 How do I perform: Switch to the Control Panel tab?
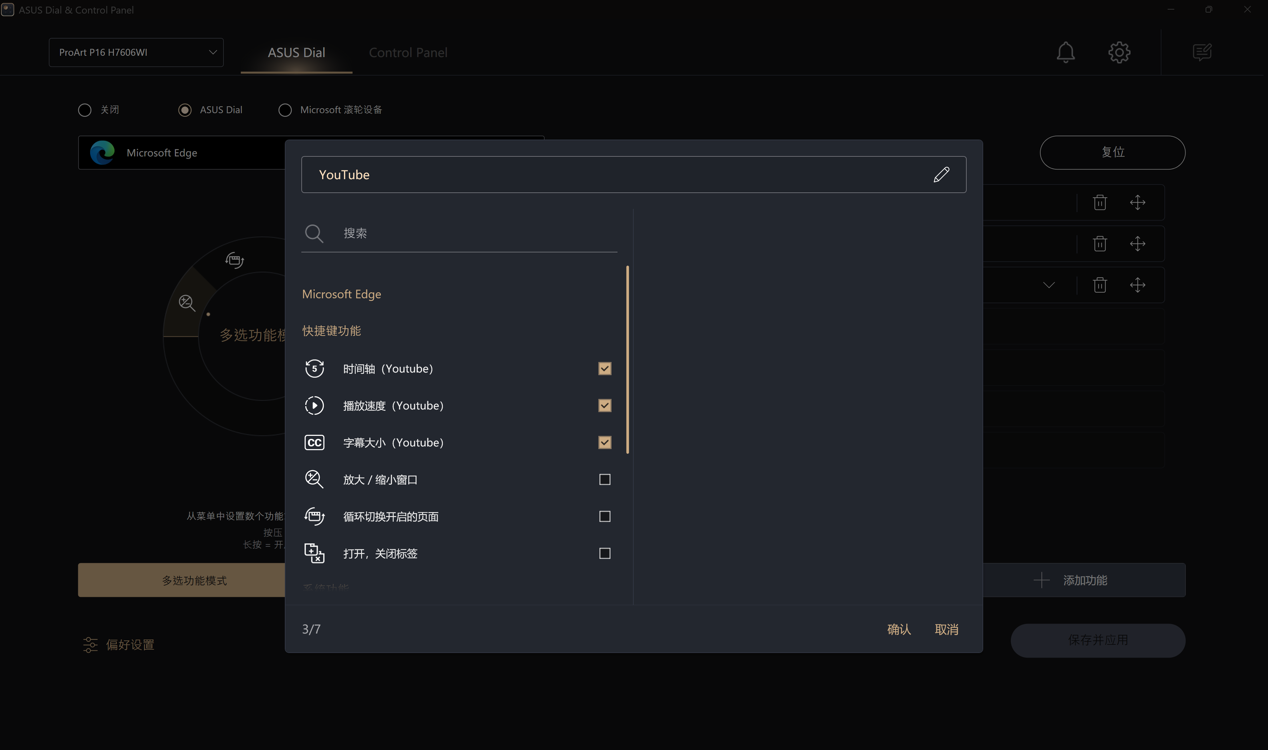pos(408,52)
